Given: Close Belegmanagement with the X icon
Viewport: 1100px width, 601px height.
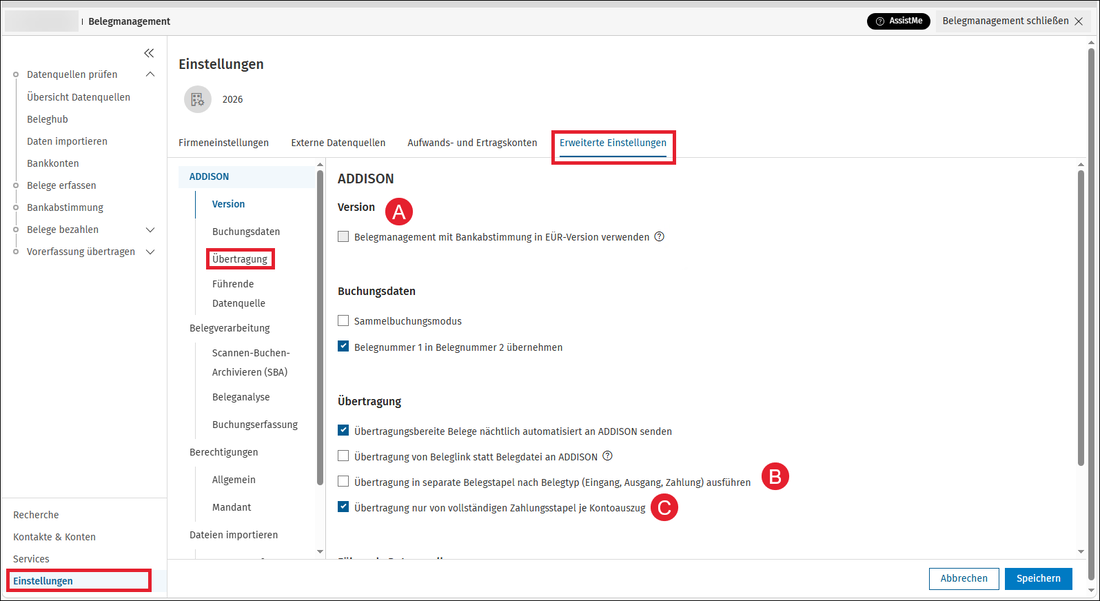Looking at the screenshot, I should coord(1079,22).
